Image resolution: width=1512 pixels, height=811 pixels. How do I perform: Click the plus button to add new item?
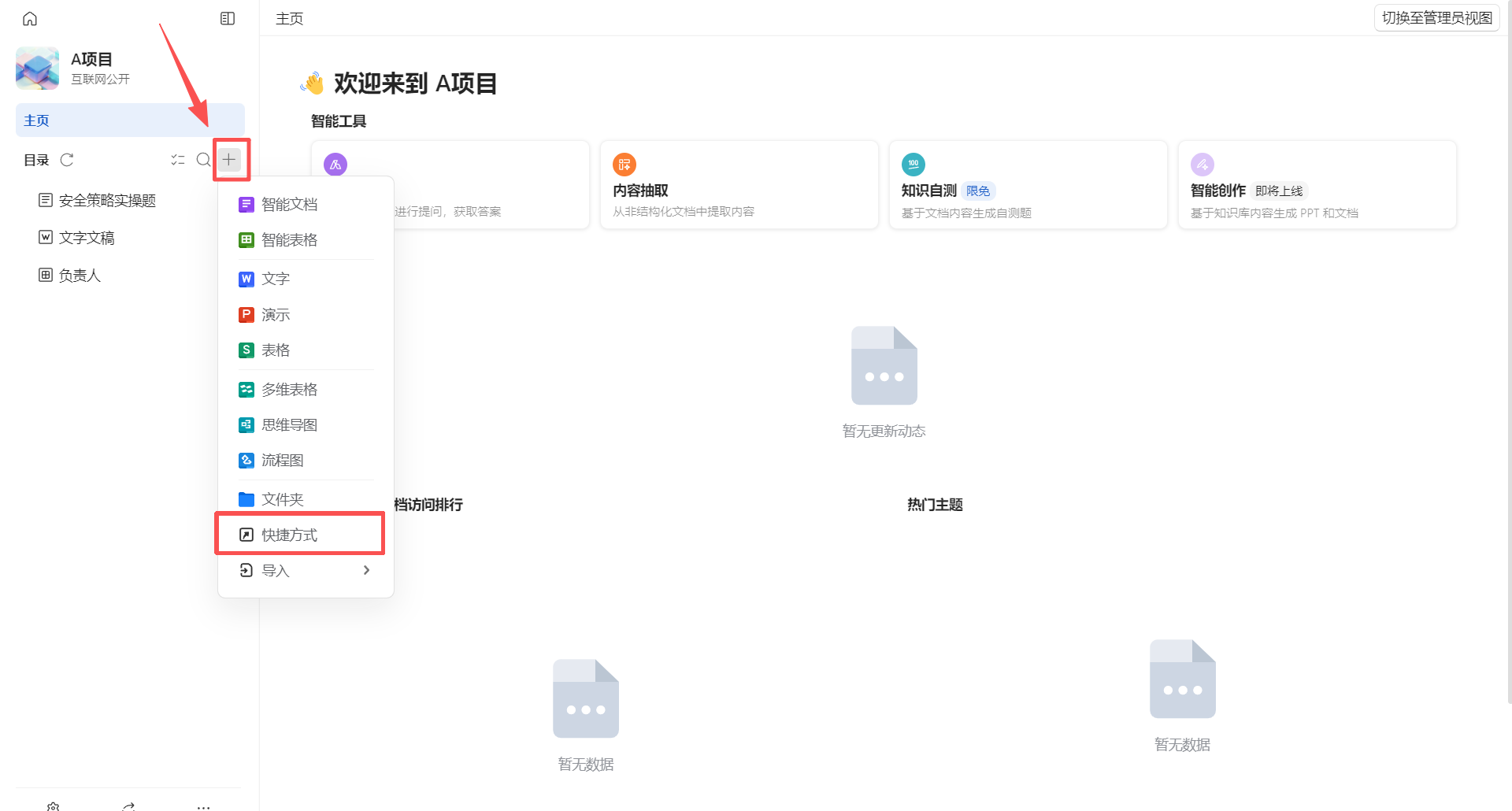pos(229,160)
